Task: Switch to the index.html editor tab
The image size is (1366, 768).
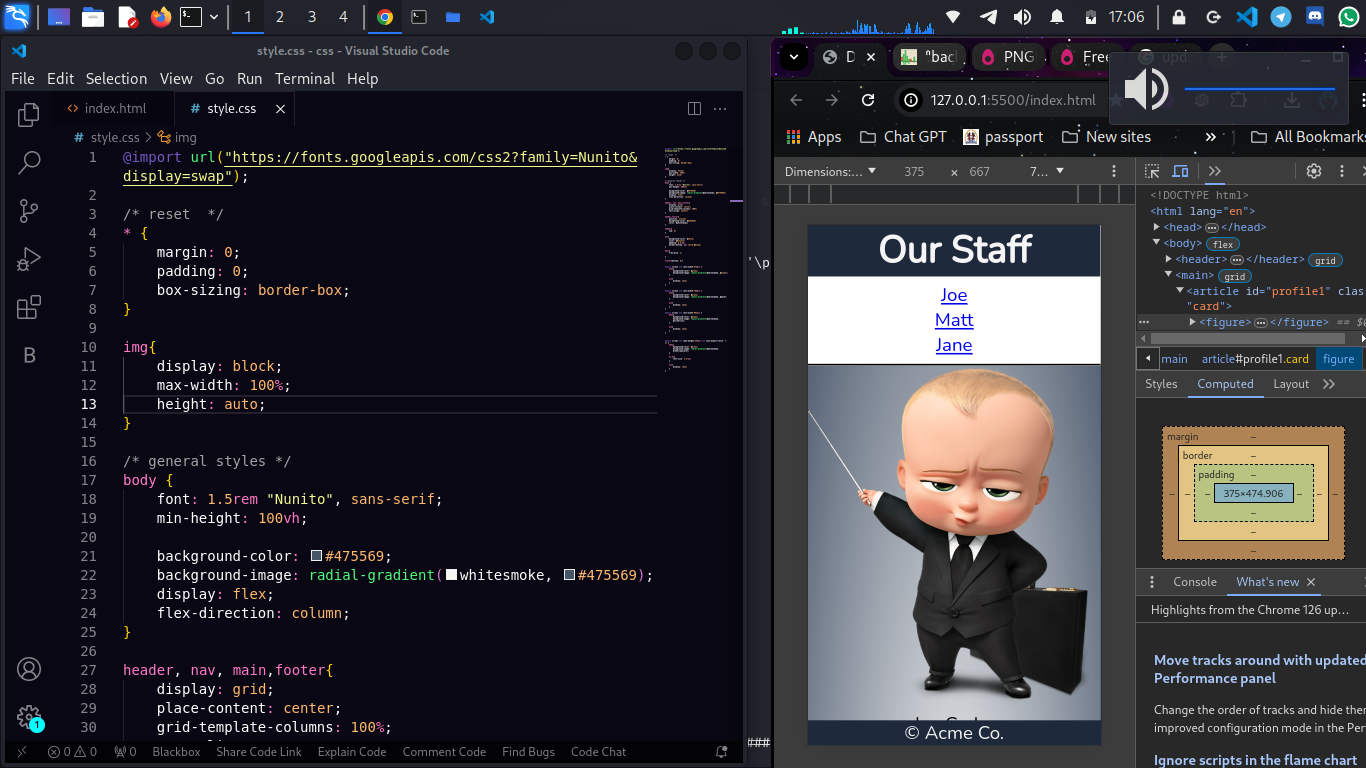Action: click(x=114, y=109)
